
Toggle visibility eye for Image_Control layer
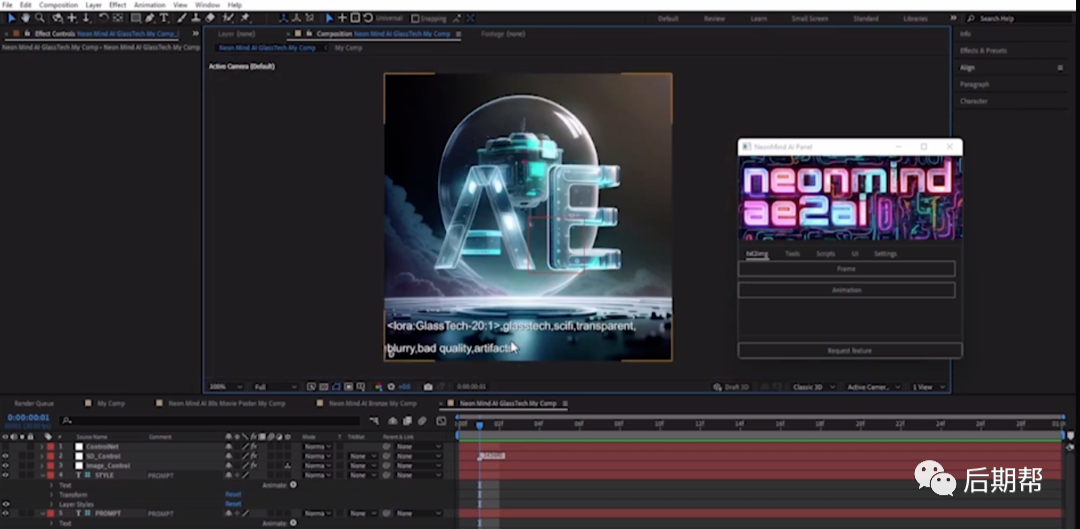(6, 466)
